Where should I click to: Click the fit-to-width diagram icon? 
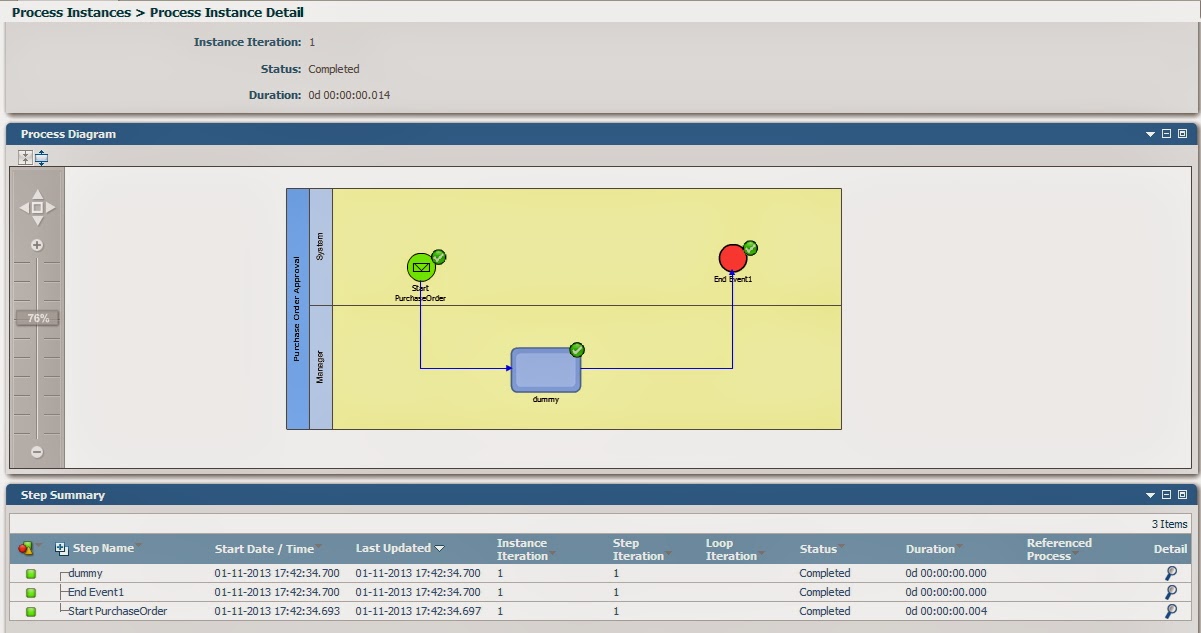[42, 157]
